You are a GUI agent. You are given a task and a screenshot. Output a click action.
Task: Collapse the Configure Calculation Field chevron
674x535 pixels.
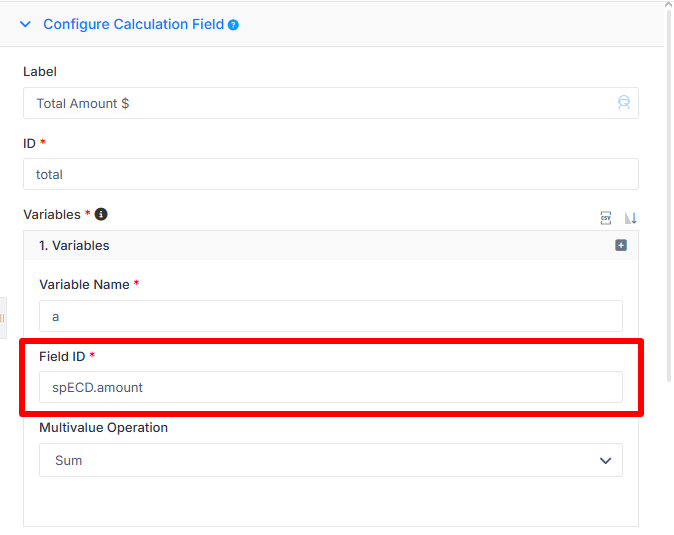pyautogui.click(x=25, y=24)
